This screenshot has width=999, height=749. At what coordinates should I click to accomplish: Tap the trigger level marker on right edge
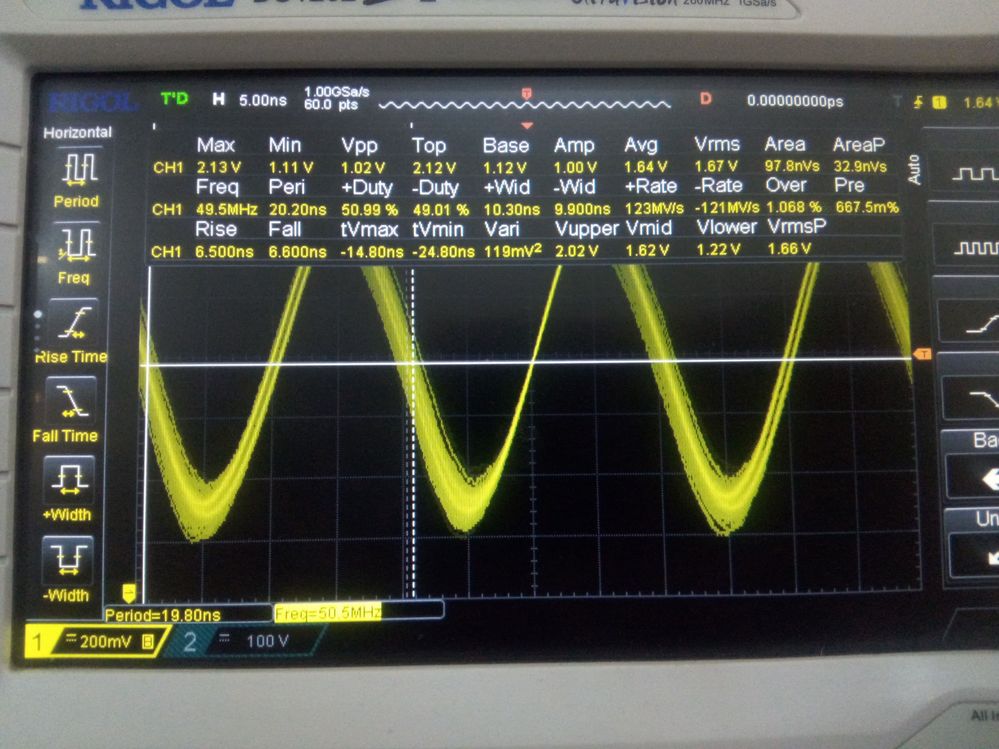(x=922, y=354)
